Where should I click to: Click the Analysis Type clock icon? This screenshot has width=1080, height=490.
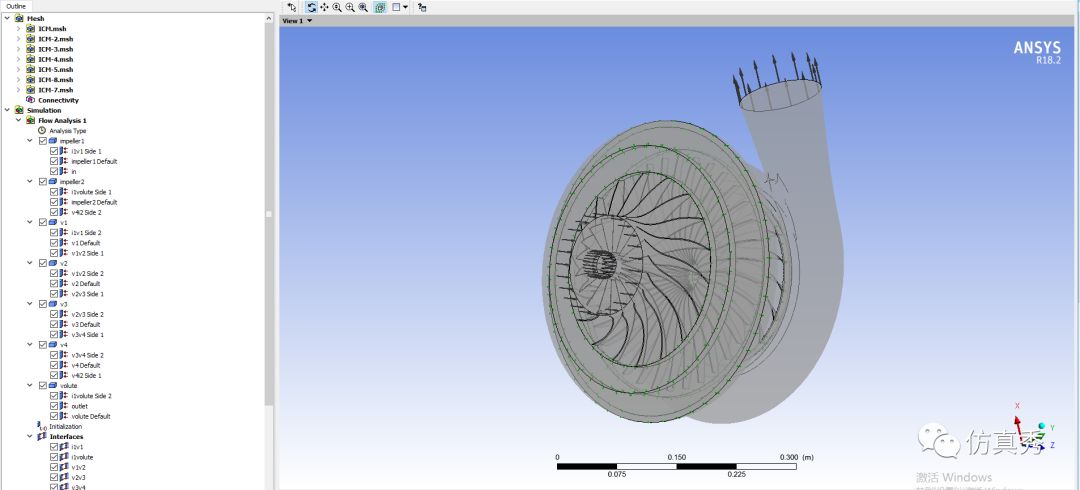coord(41,131)
